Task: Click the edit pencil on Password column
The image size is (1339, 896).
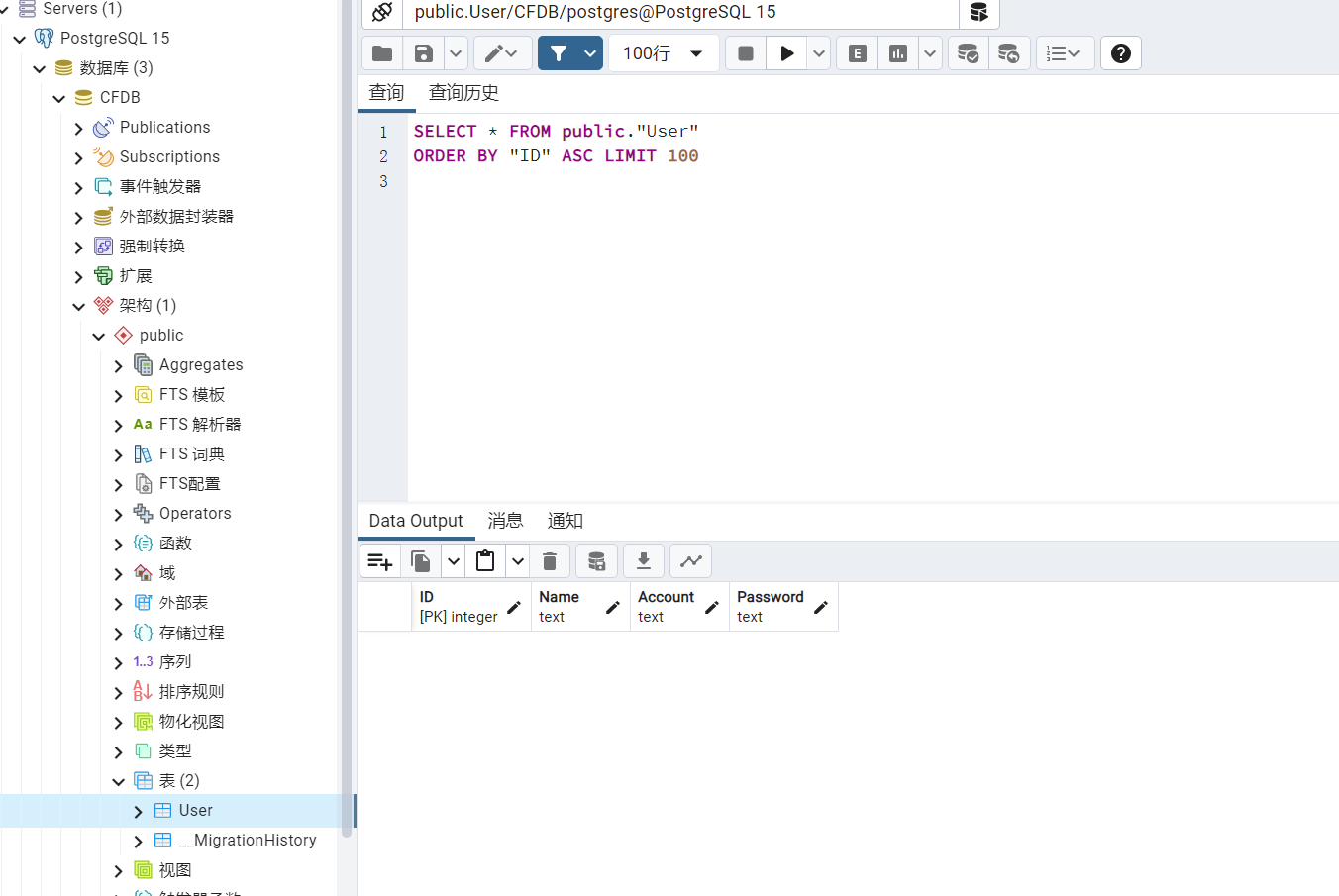Action: click(x=821, y=607)
